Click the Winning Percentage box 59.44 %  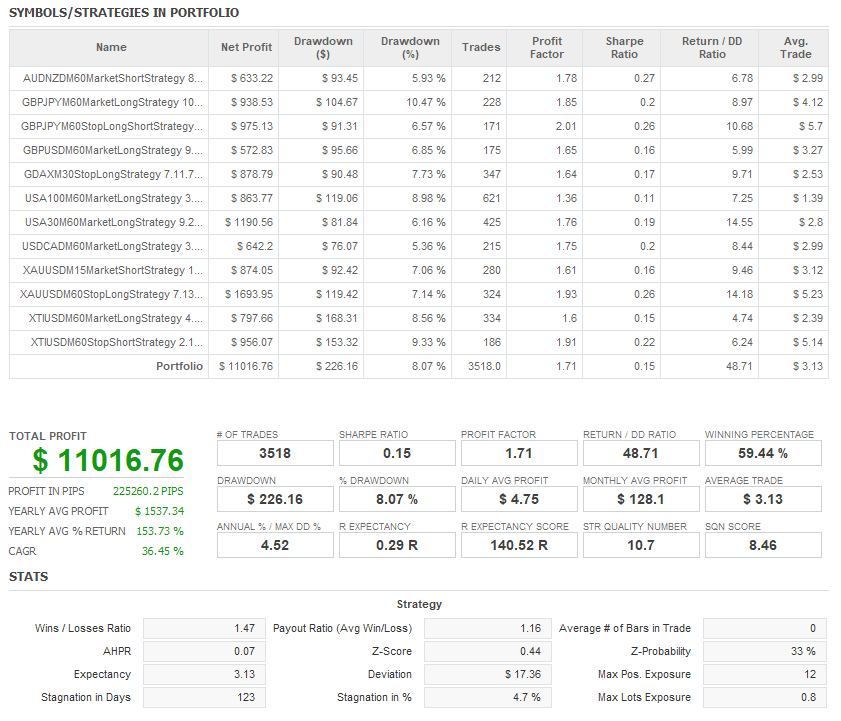tap(763, 453)
